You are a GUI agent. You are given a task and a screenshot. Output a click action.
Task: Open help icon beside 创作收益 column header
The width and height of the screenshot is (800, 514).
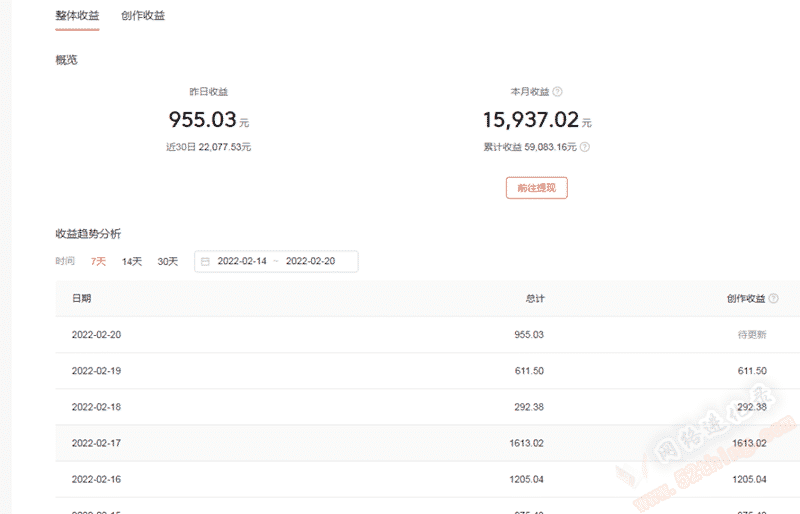(x=773, y=299)
